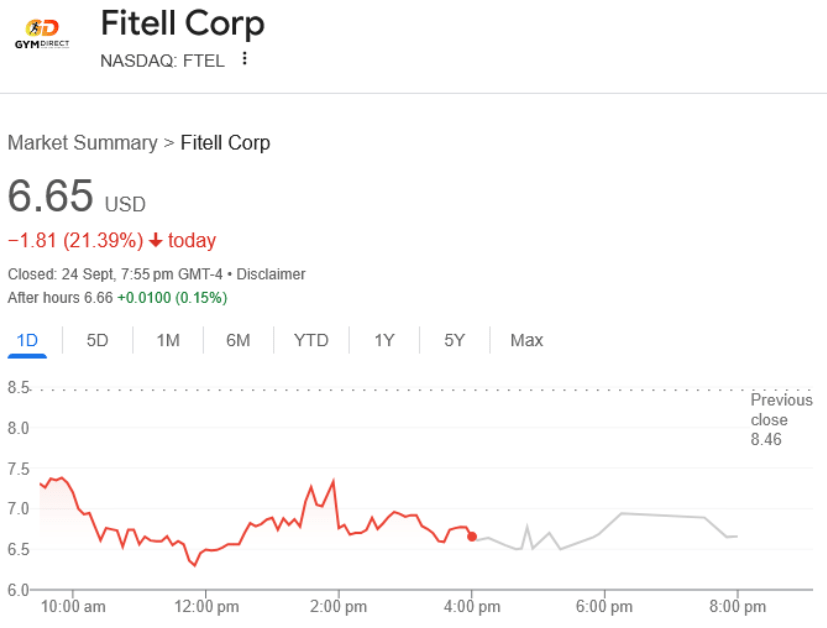Click the Market Summary breadcrumb link
The image size is (827, 628).
coord(82,142)
